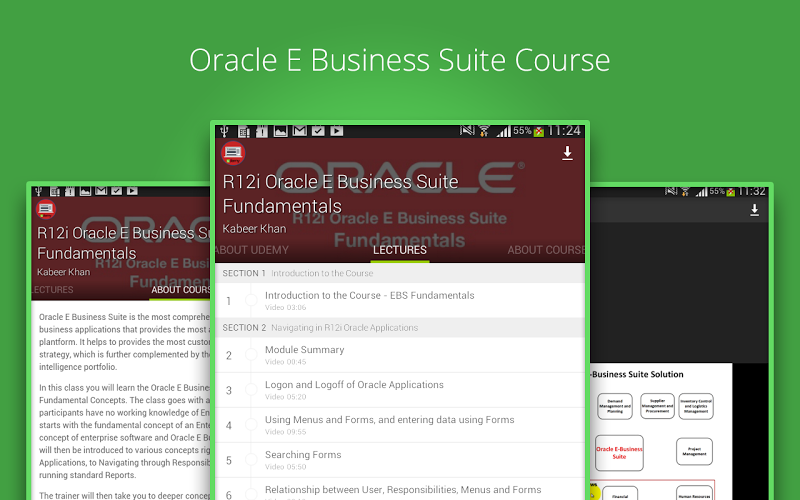This screenshot has height=500, width=800.
Task: Tap battery icon in right phone status bar
Action: tap(731, 192)
